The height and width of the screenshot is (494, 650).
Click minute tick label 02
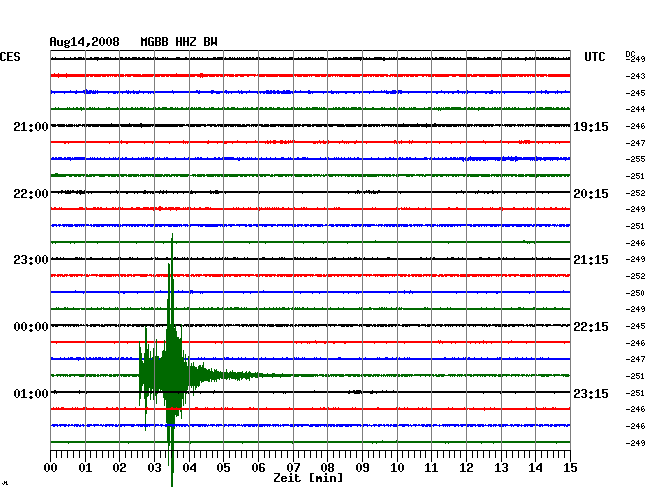click(119, 468)
